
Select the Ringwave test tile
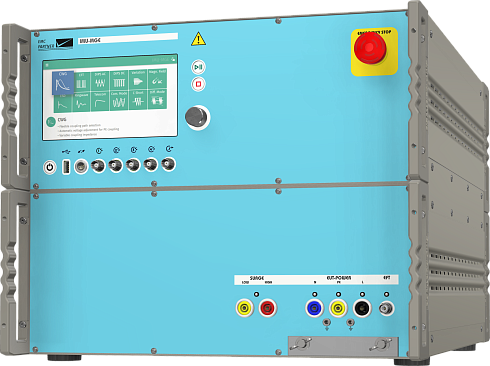click(81, 102)
